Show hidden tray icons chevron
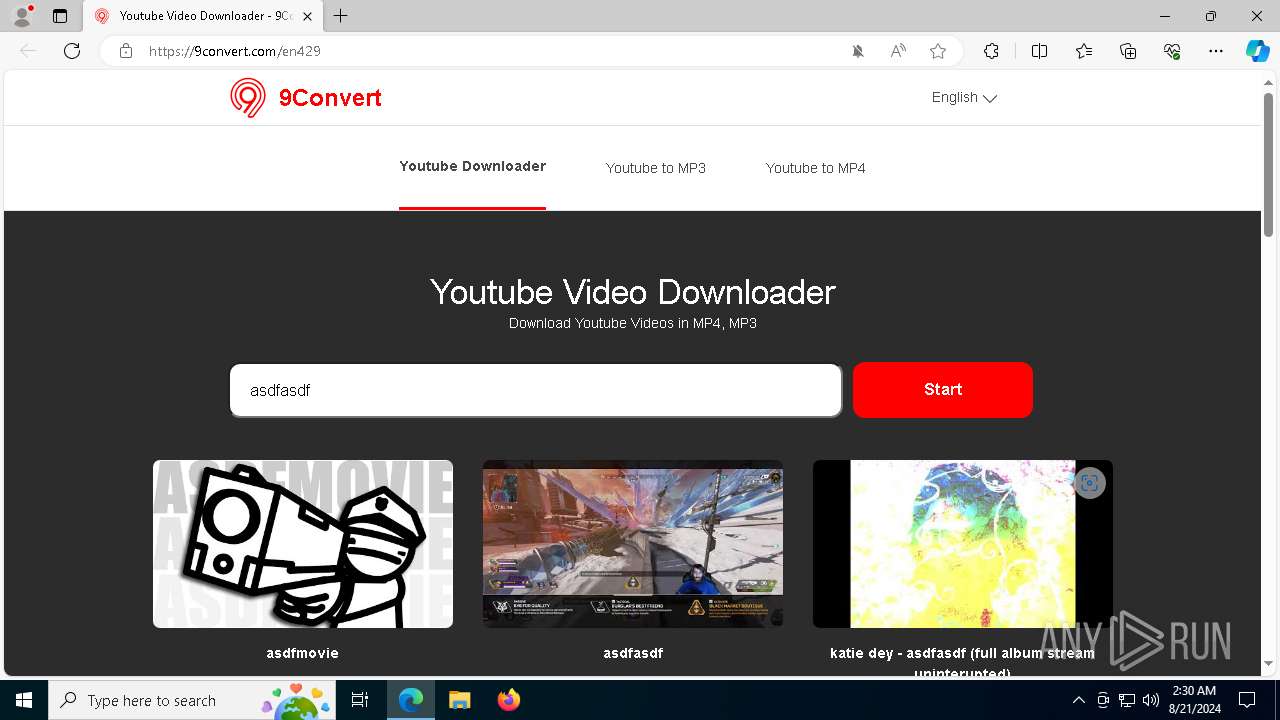 point(1078,700)
